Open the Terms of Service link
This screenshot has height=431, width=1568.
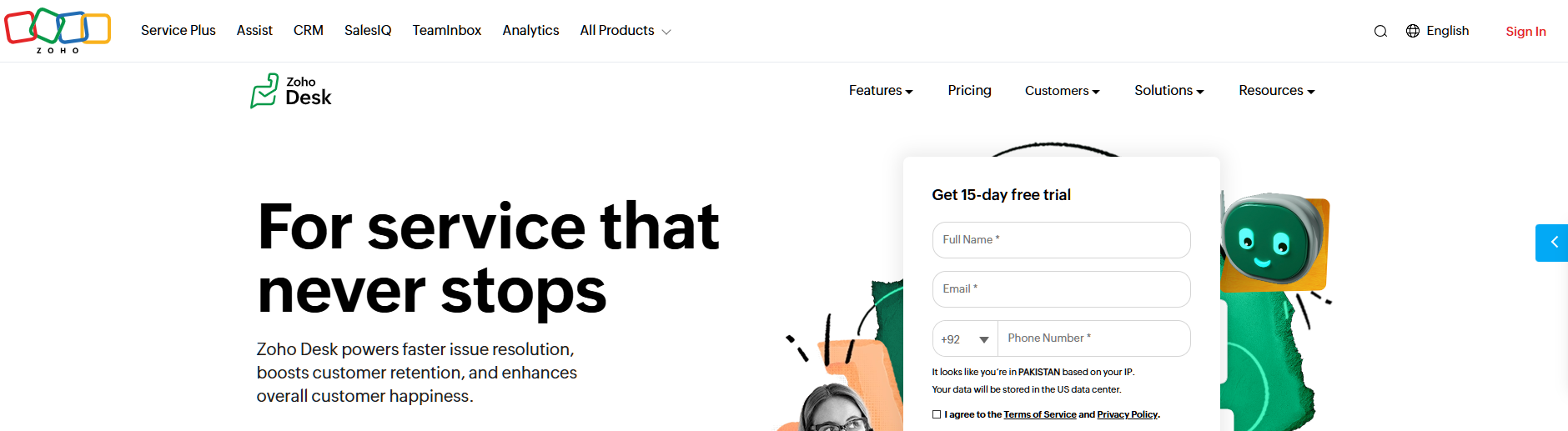(1039, 414)
